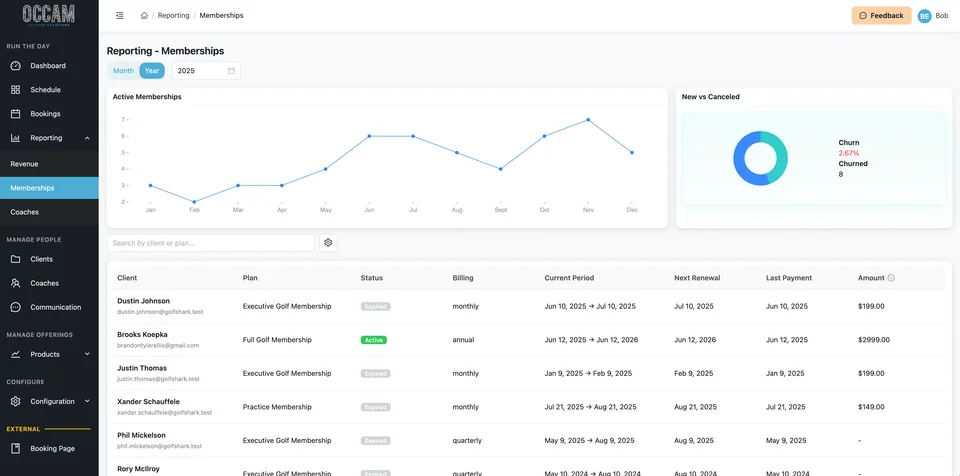This screenshot has width=960, height=476.
Task: Open the 2025 year picker
Action: (x=206, y=70)
